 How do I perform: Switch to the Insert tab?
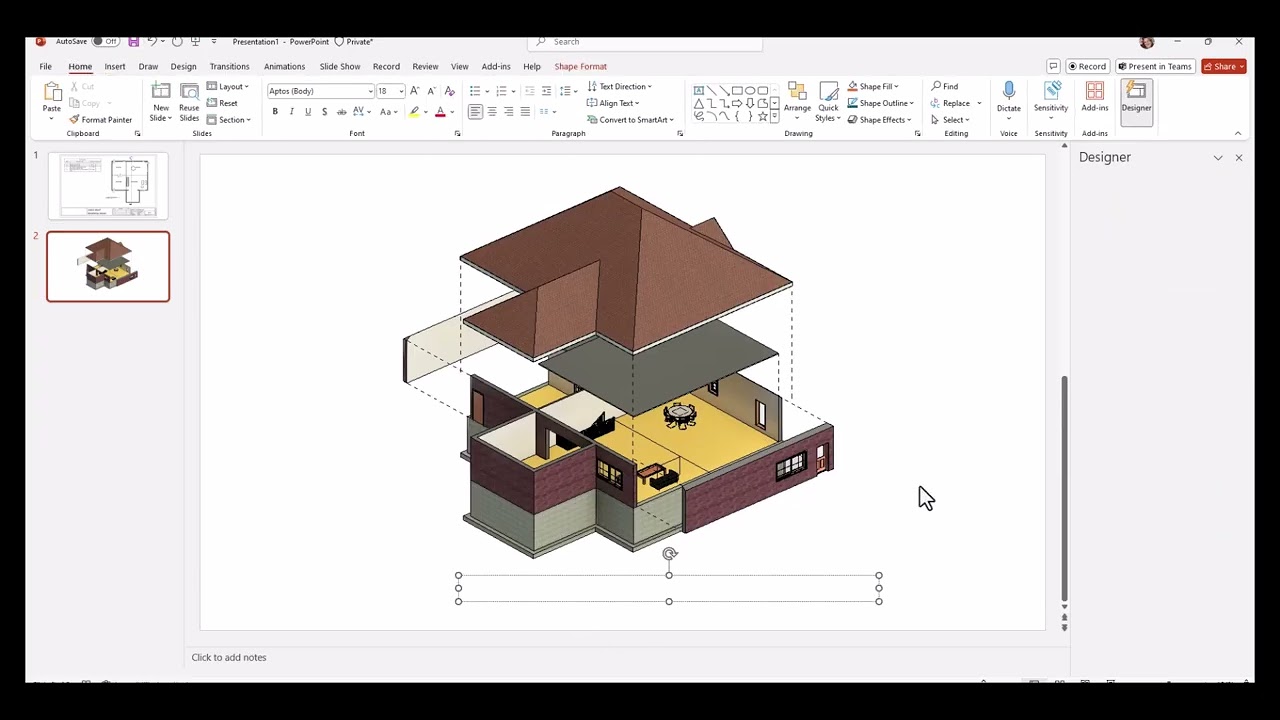[115, 67]
